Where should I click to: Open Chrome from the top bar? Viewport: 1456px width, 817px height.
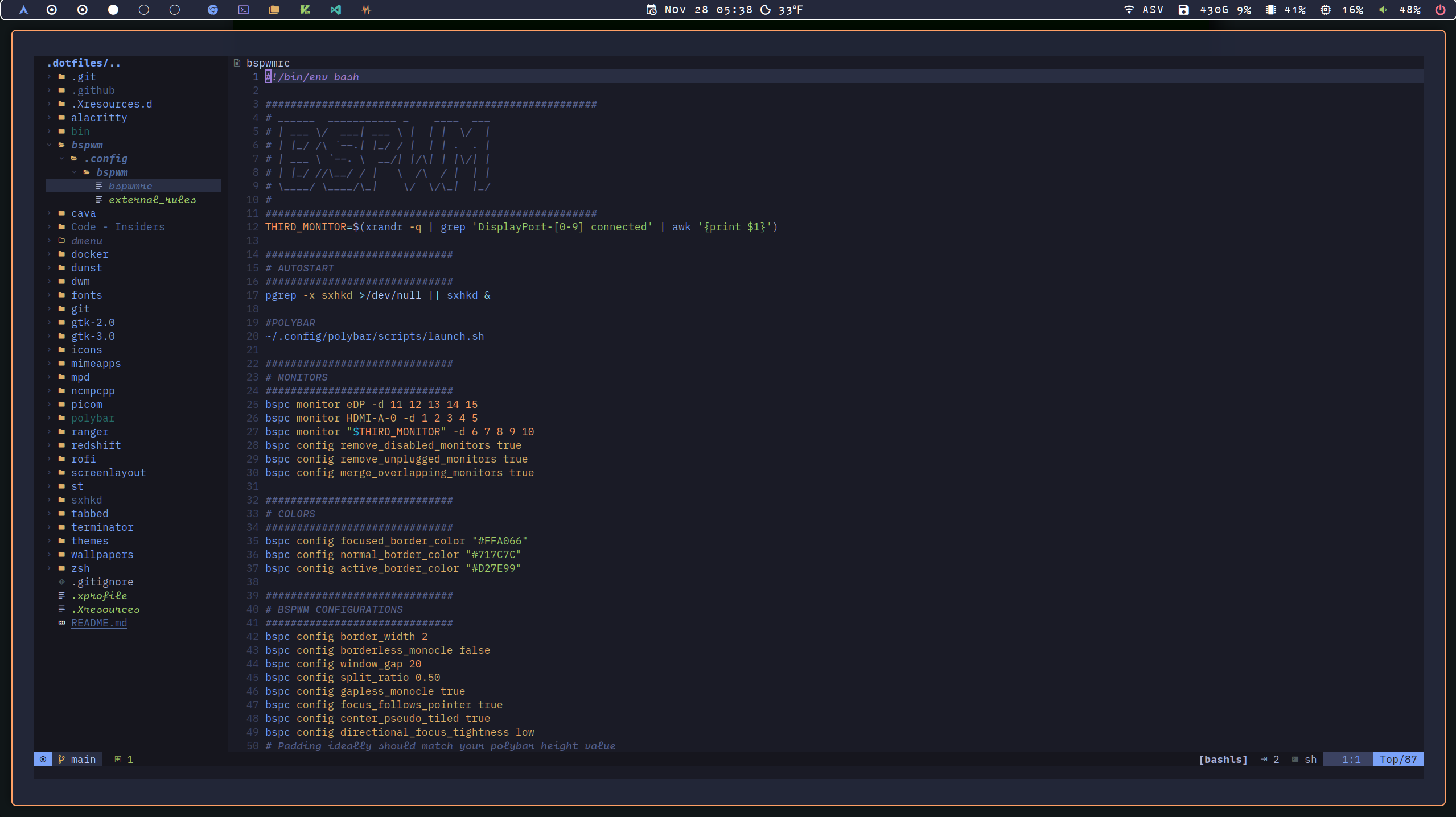point(212,10)
